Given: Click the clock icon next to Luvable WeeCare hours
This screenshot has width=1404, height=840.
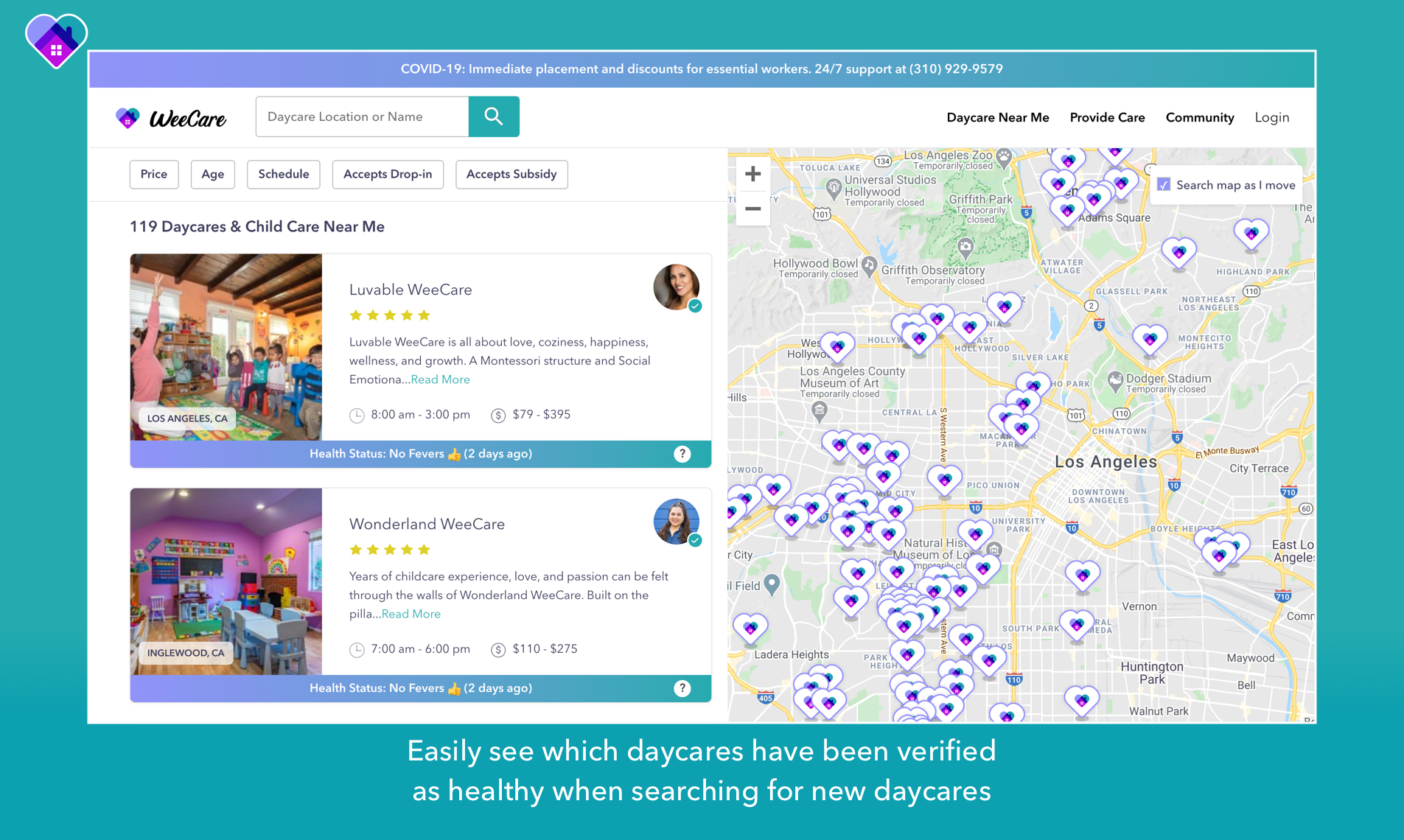Looking at the screenshot, I should point(357,414).
